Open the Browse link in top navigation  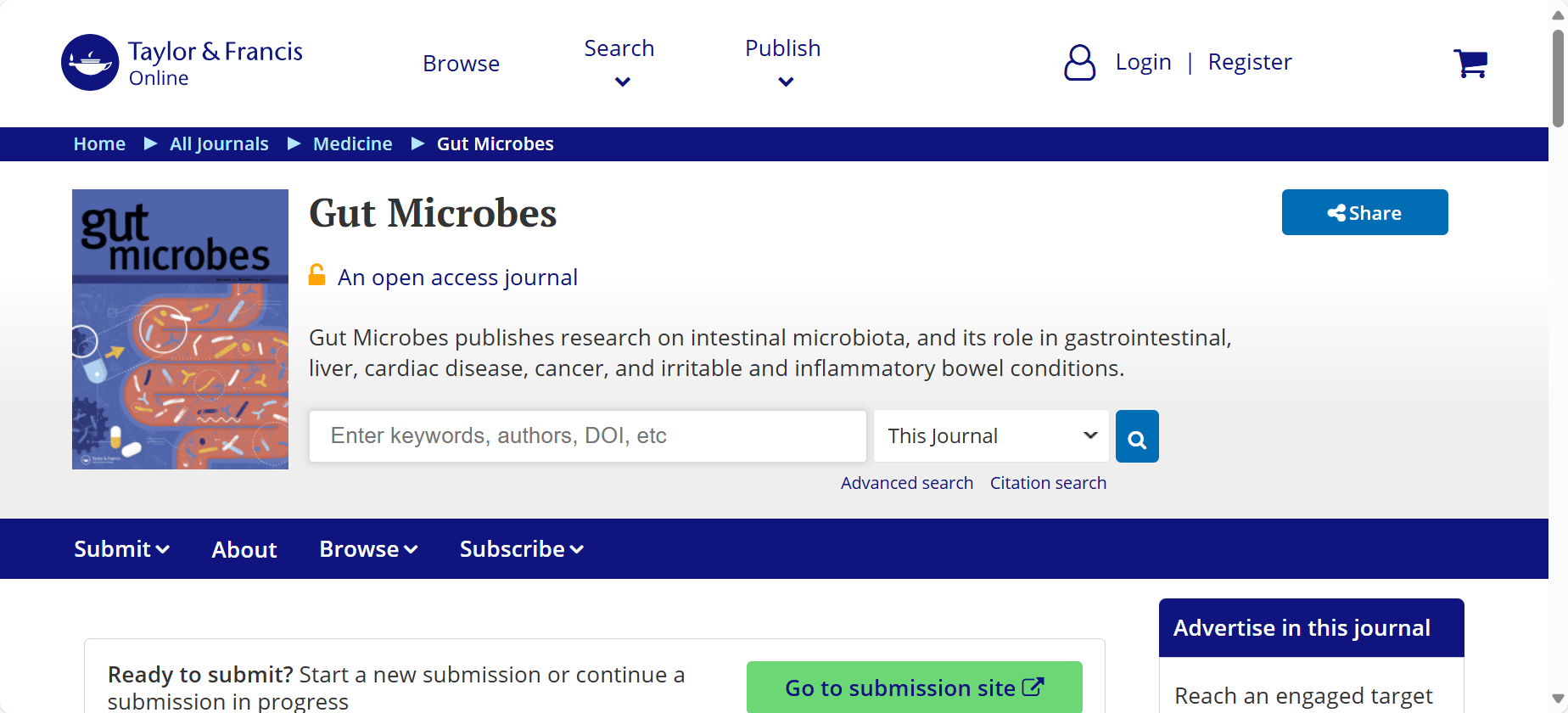pos(462,64)
